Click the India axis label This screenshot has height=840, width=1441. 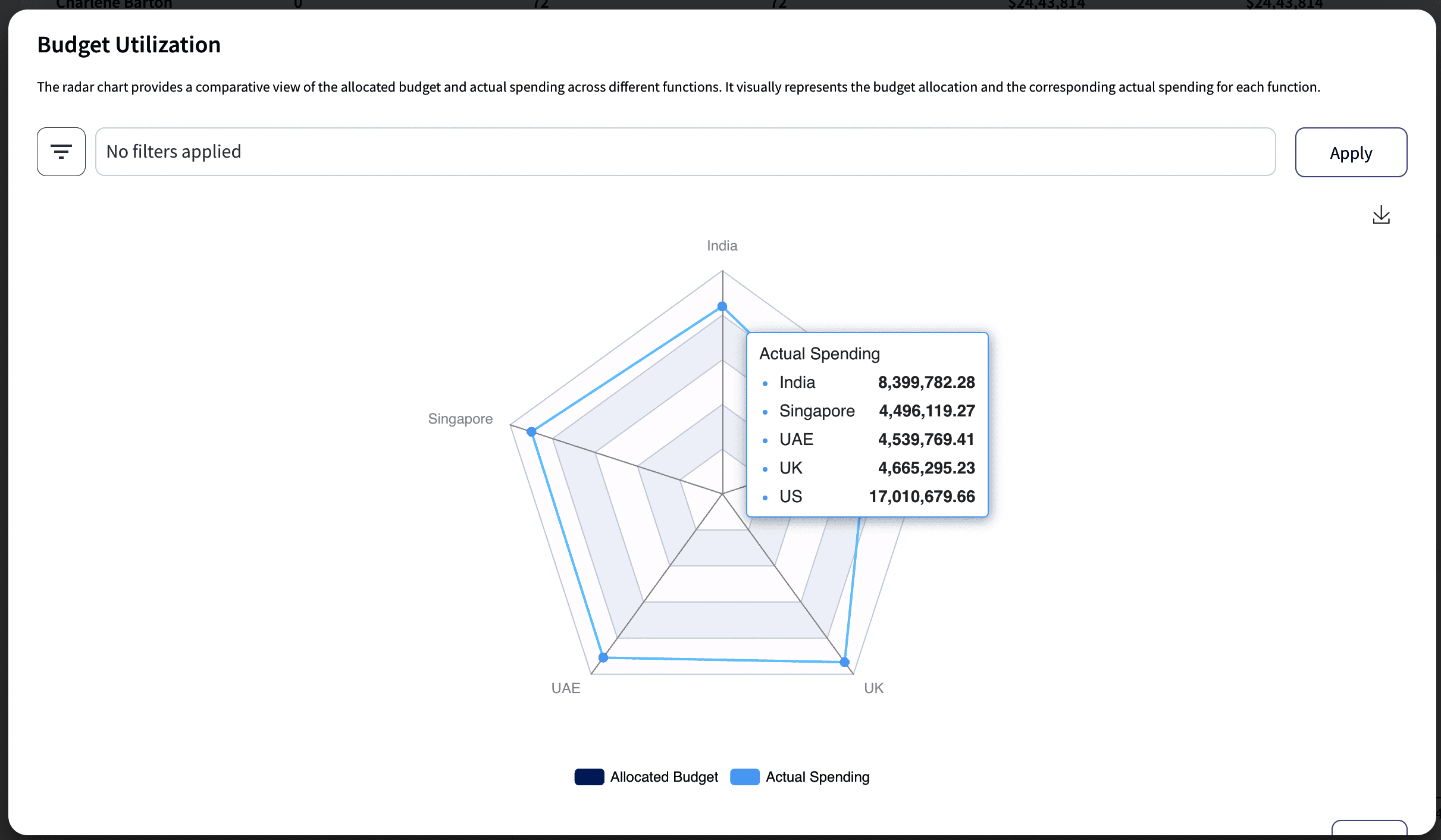click(x=722, y=246)
